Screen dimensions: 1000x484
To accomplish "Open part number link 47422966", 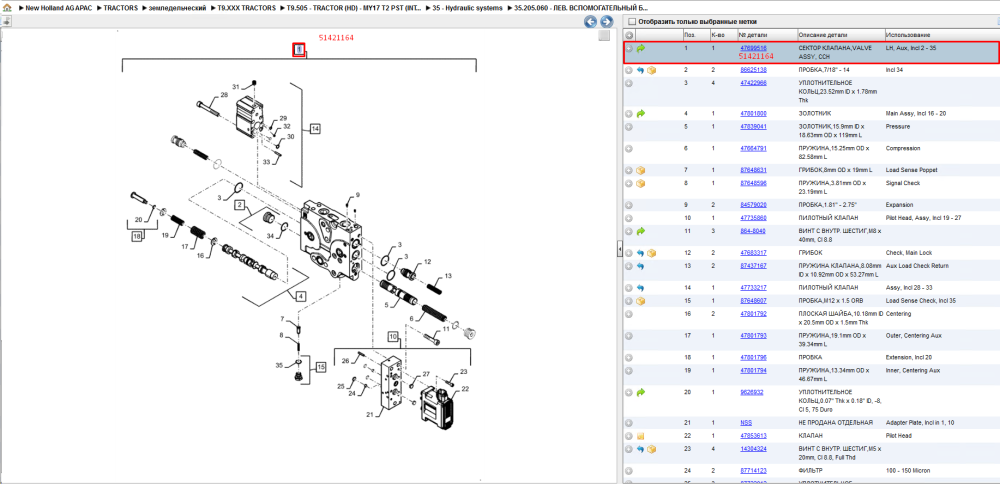I will tap(753, 83).
